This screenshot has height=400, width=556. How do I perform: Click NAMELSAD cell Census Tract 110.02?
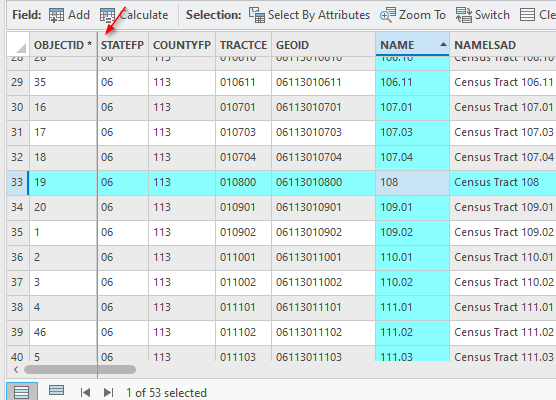(503, 283)
